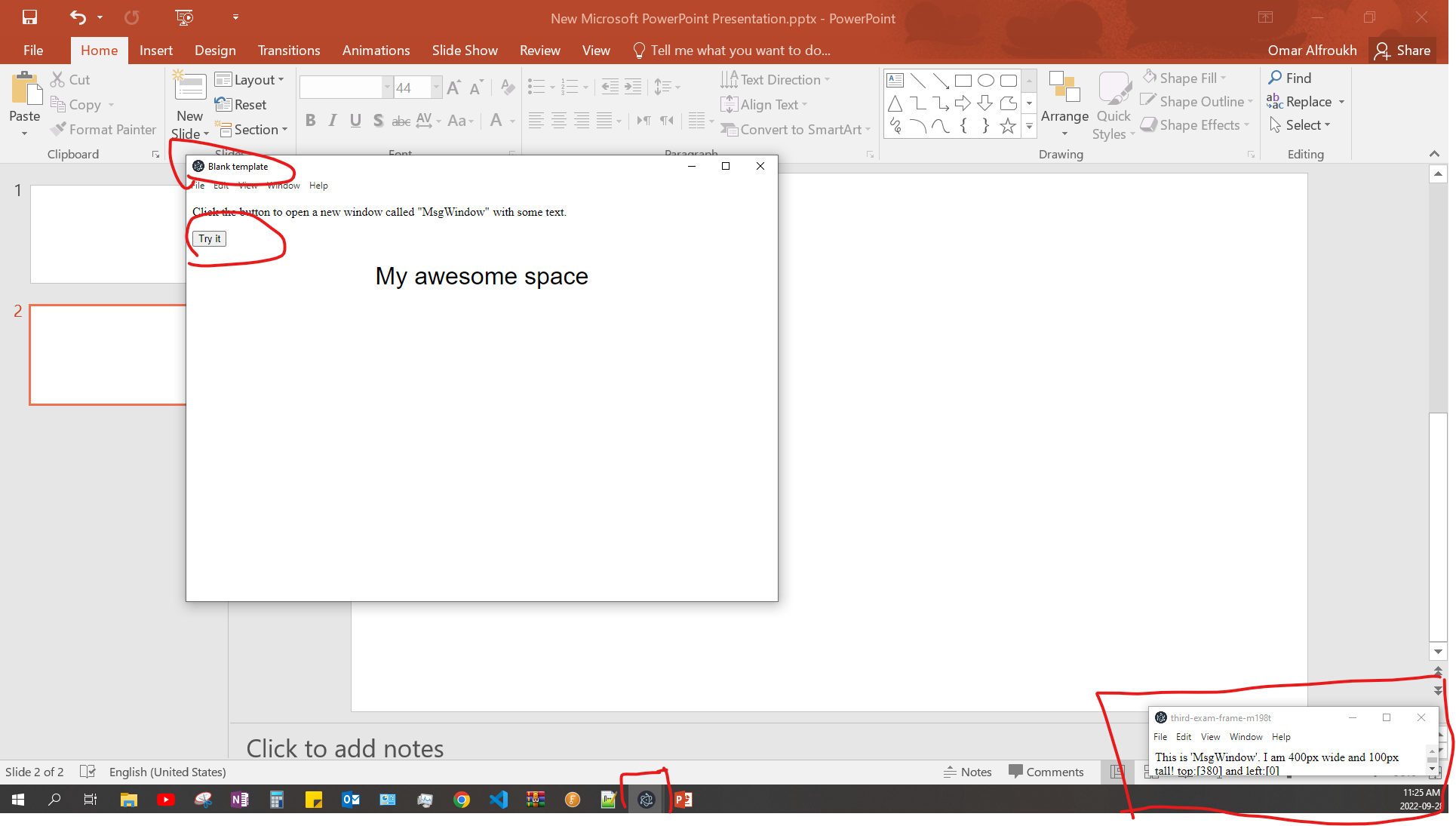Viewport: 1456px width, 826px height.
Task: Toggle Strikethrough formatting
Action: pos(401,121)
